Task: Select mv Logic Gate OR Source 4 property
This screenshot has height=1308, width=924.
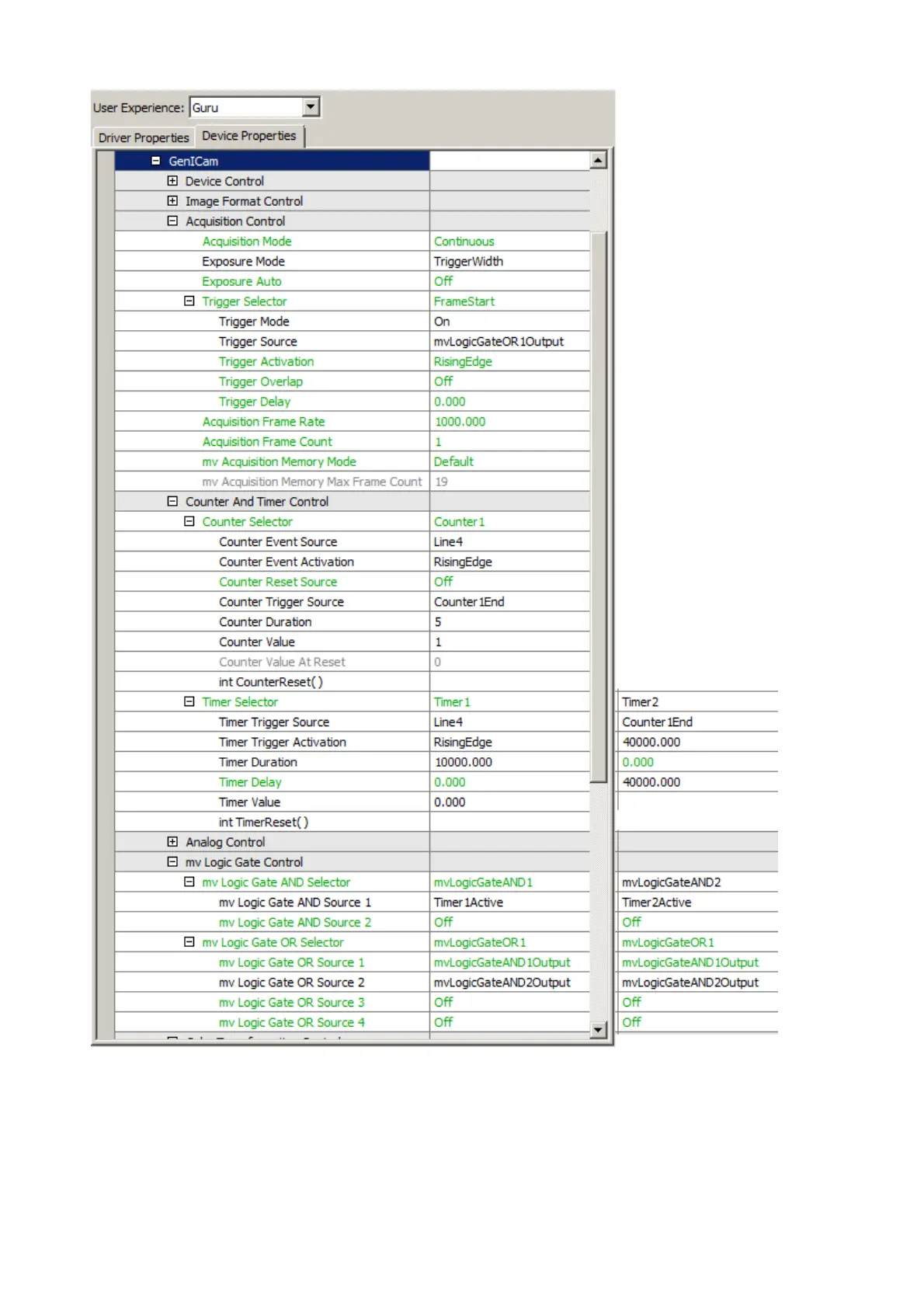Action: [x=291, y=1023]
